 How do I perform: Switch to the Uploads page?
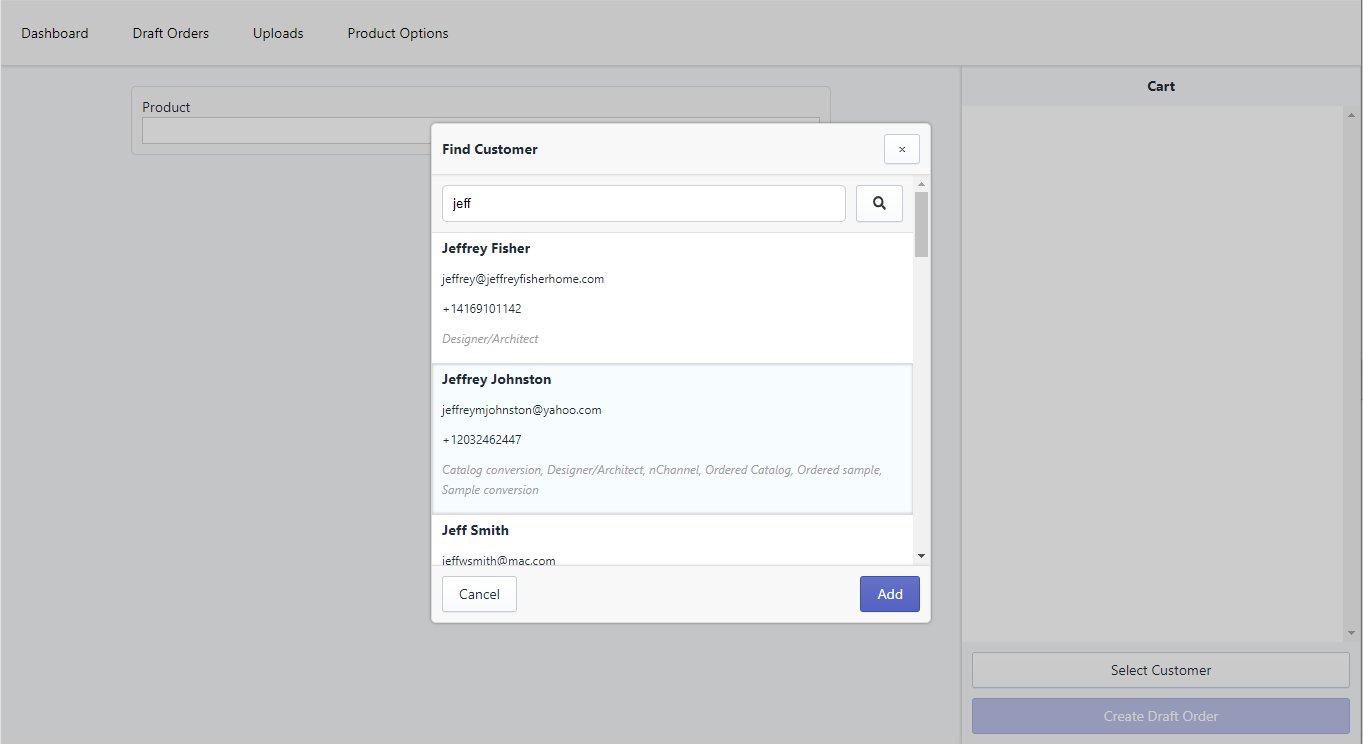(278, 33)
